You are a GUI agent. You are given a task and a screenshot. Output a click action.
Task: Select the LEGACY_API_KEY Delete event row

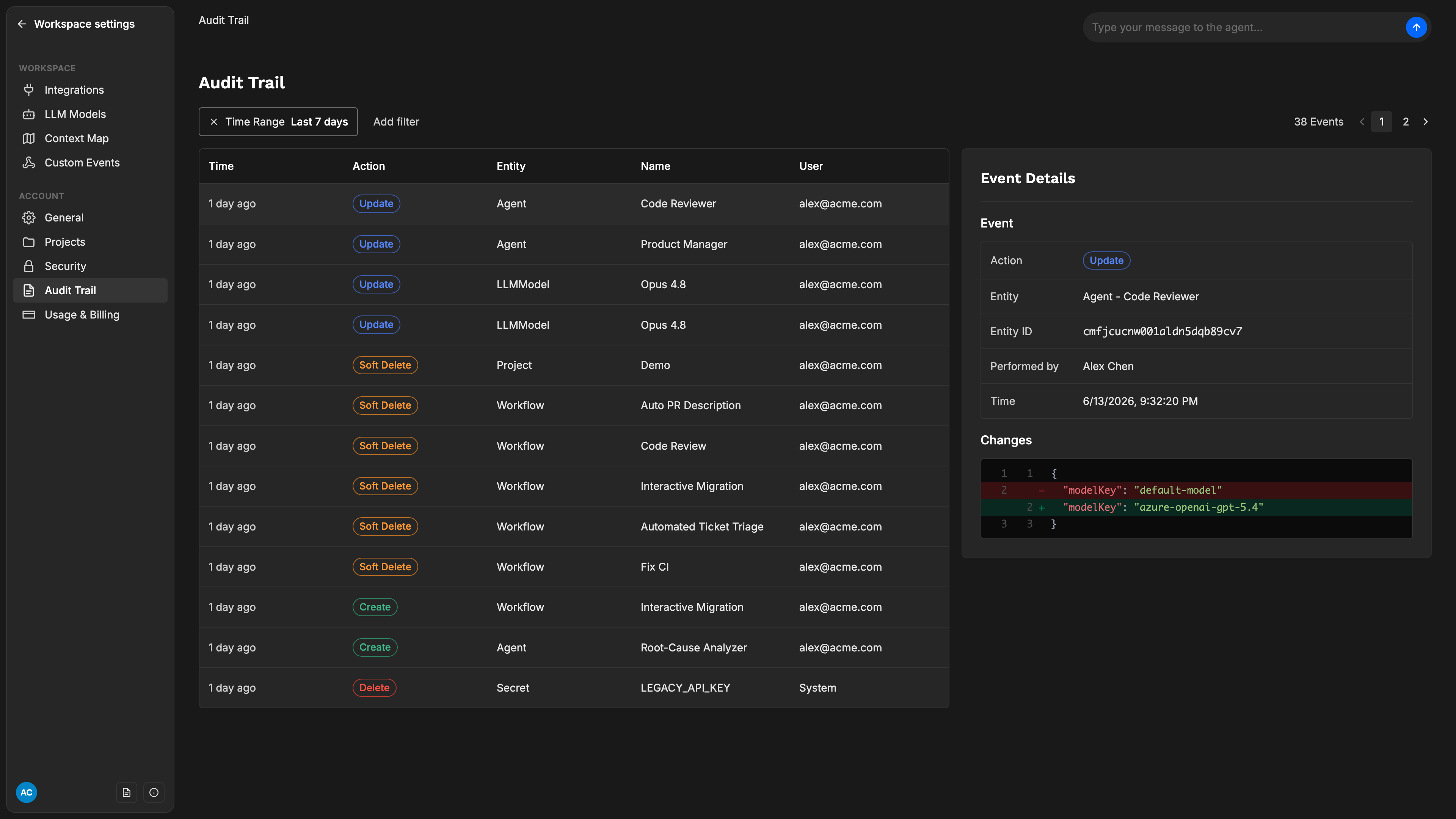(574, 688)
